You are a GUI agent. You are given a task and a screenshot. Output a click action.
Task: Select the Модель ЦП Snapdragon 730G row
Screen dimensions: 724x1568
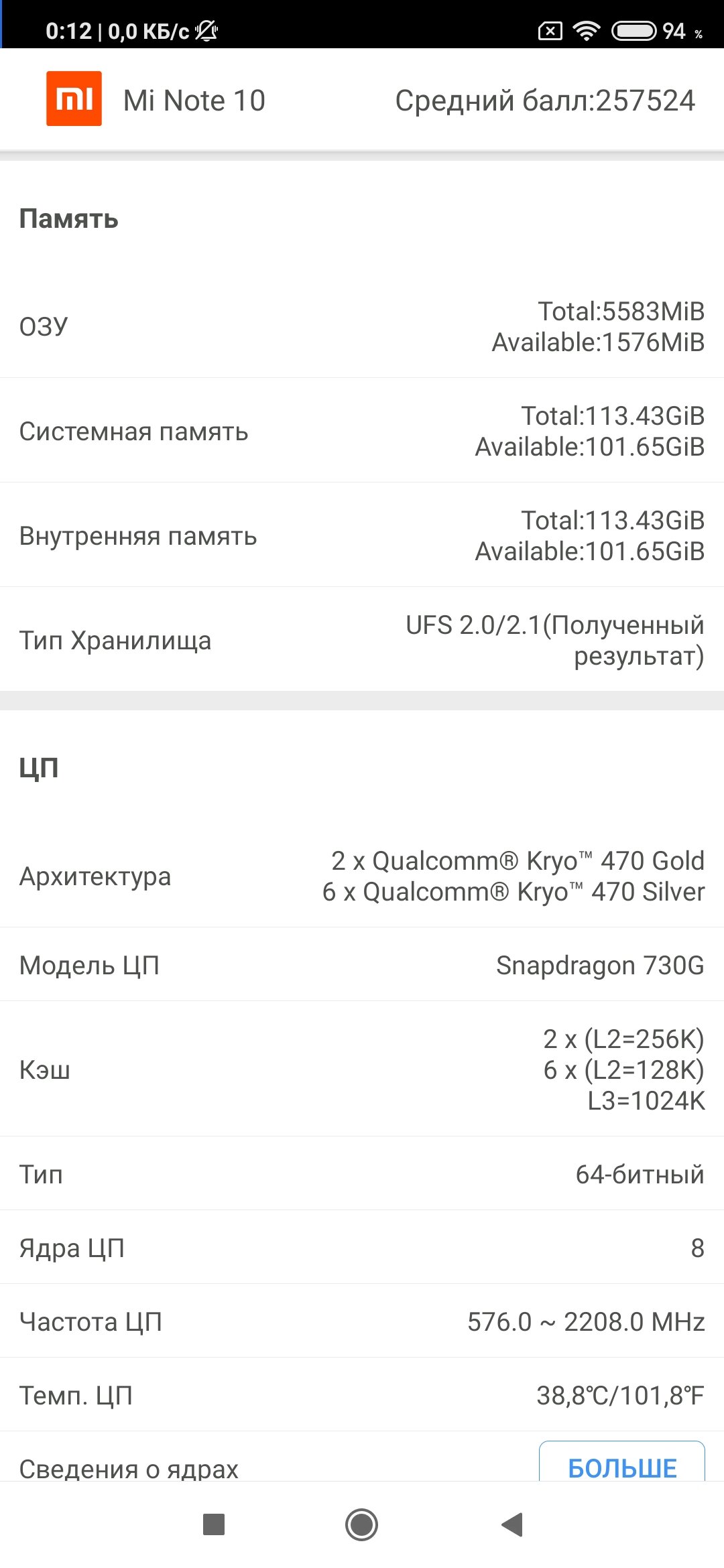[362, 965]
